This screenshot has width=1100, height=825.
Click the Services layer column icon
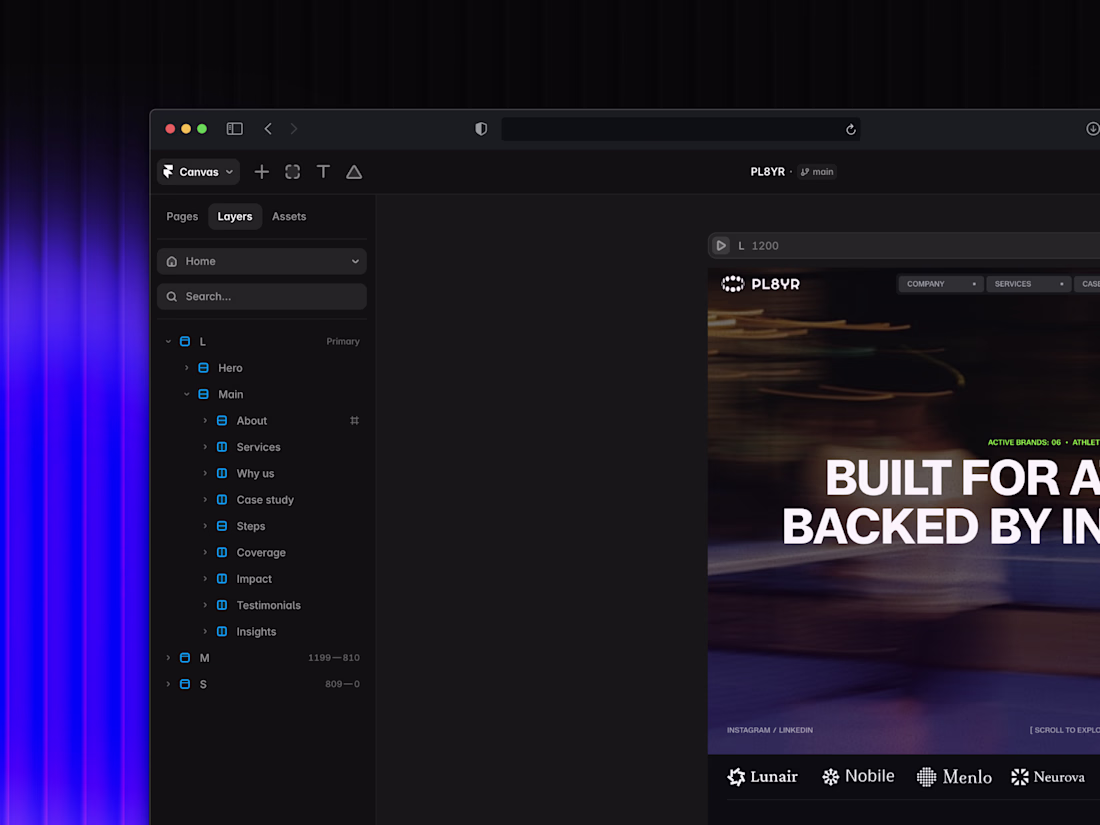click(222, 447)
